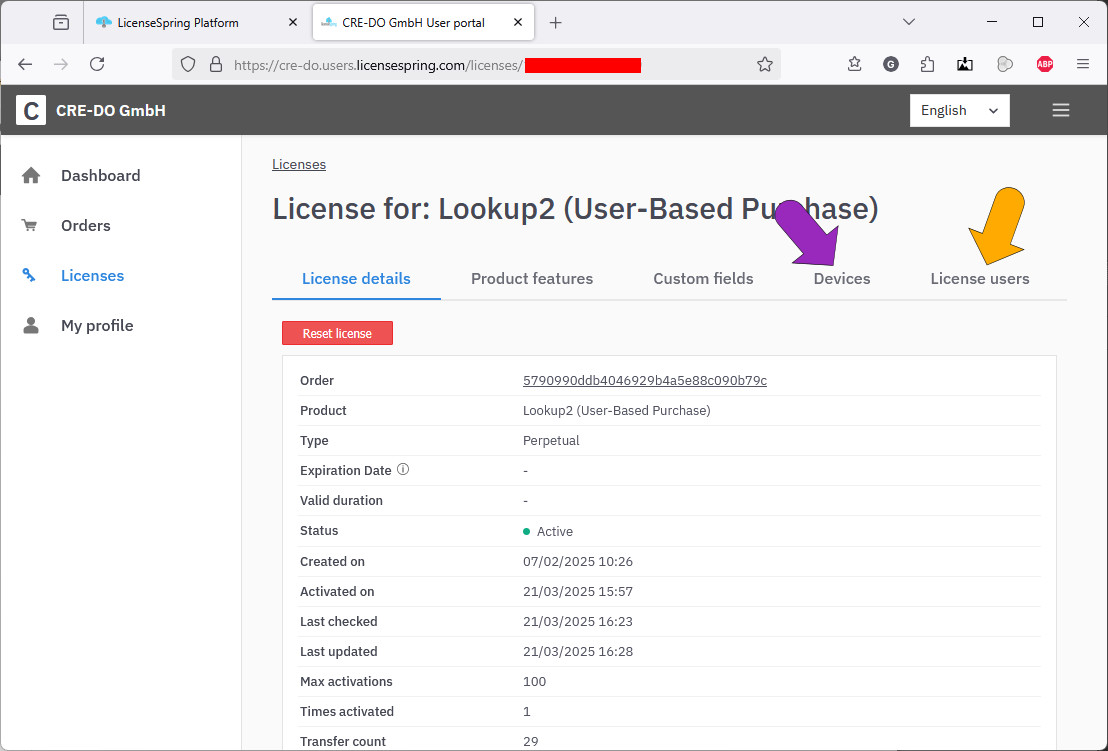Click the bookmarks star tray toolbar icon
This screenshot has height=751, width=1108.
pos(854,64)
